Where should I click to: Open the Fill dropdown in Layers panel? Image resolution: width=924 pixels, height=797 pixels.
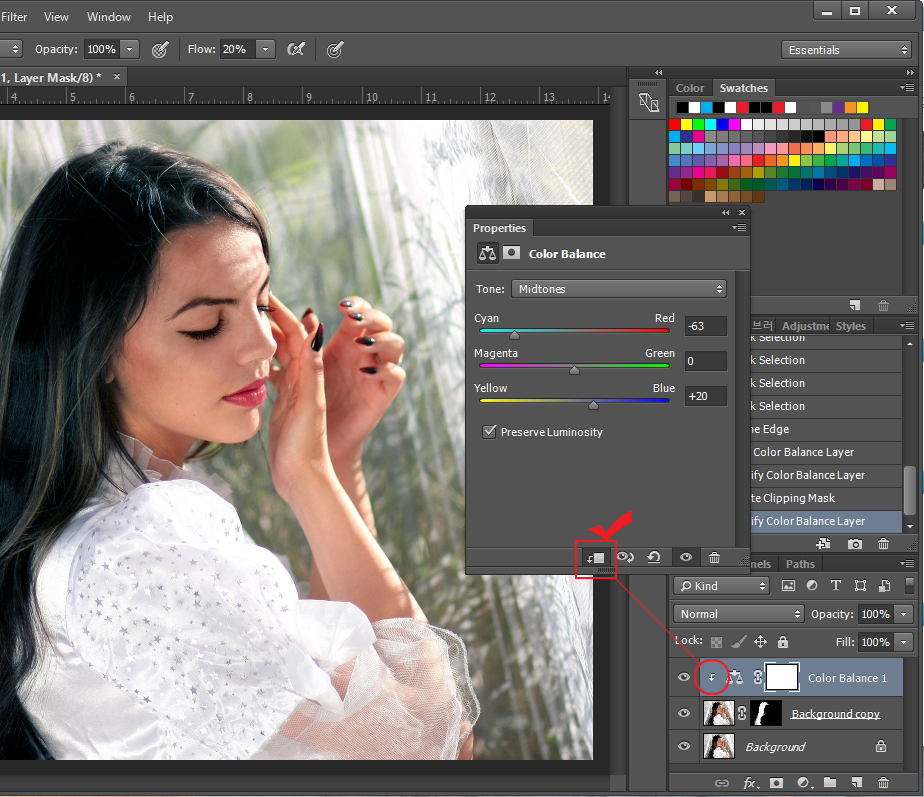(x=903, y=642)
